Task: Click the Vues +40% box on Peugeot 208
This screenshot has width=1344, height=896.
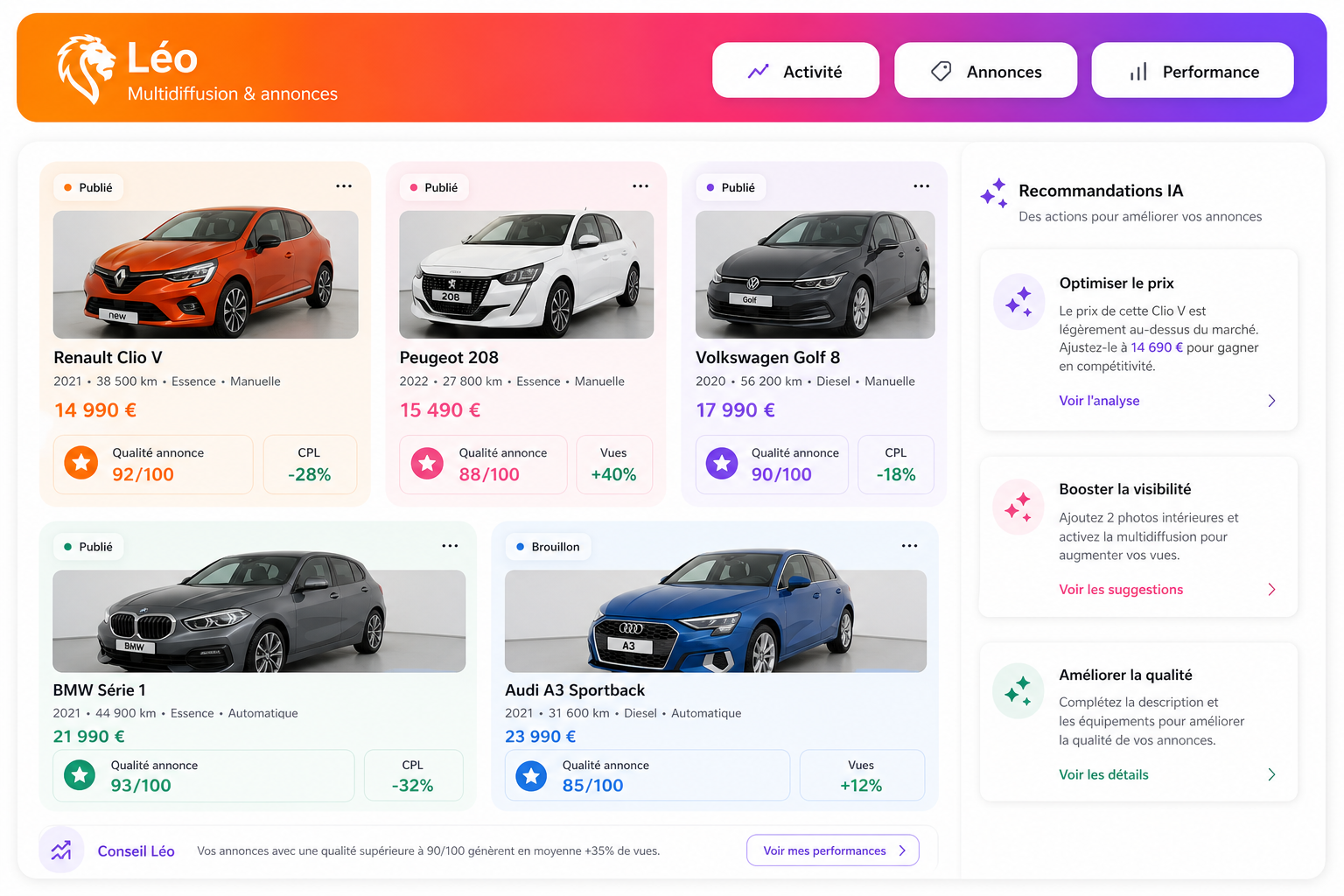Action: (x=614, y=465)
